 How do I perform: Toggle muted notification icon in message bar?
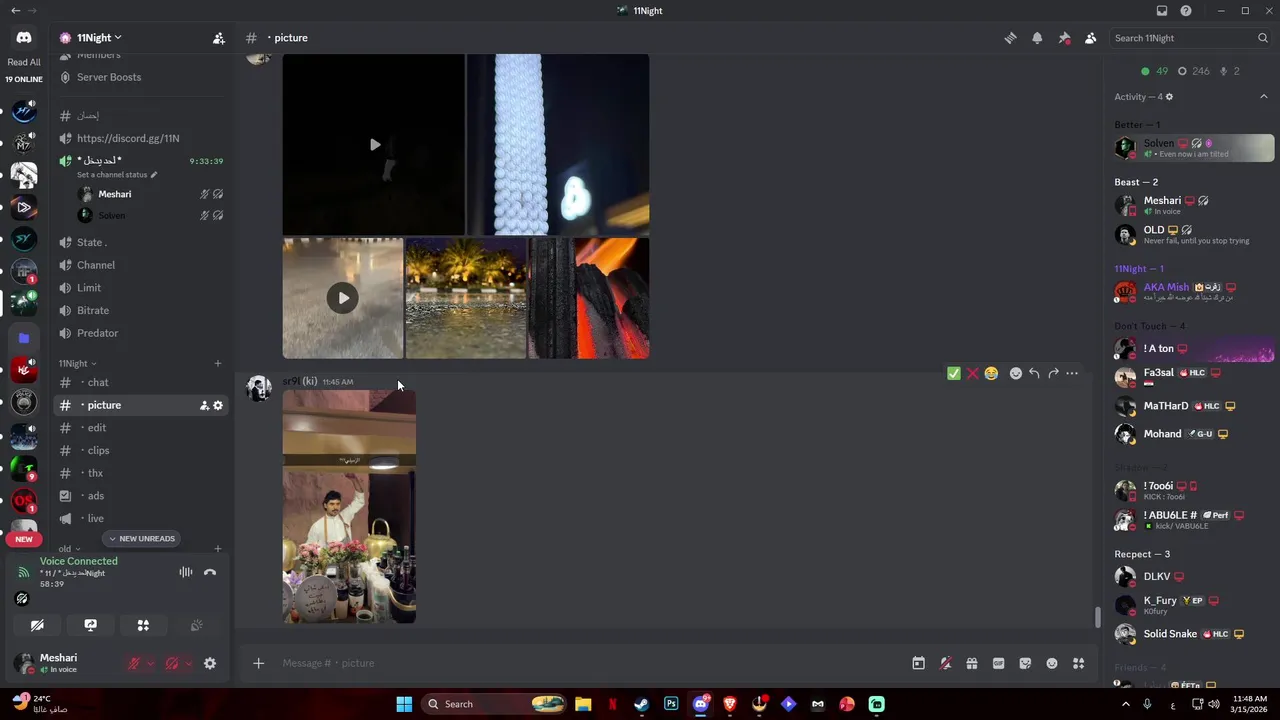(x=945, y=663)
